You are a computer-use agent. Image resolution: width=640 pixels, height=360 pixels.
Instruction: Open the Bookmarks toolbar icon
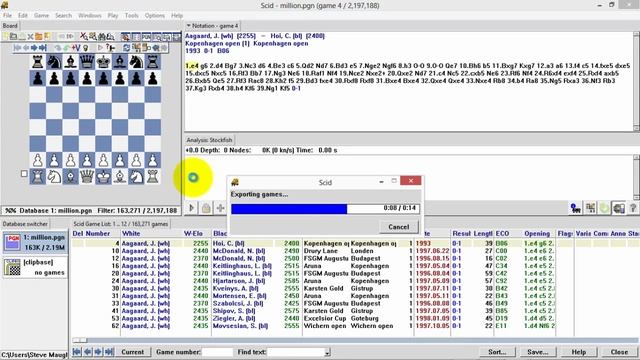(x=47, y=36)
